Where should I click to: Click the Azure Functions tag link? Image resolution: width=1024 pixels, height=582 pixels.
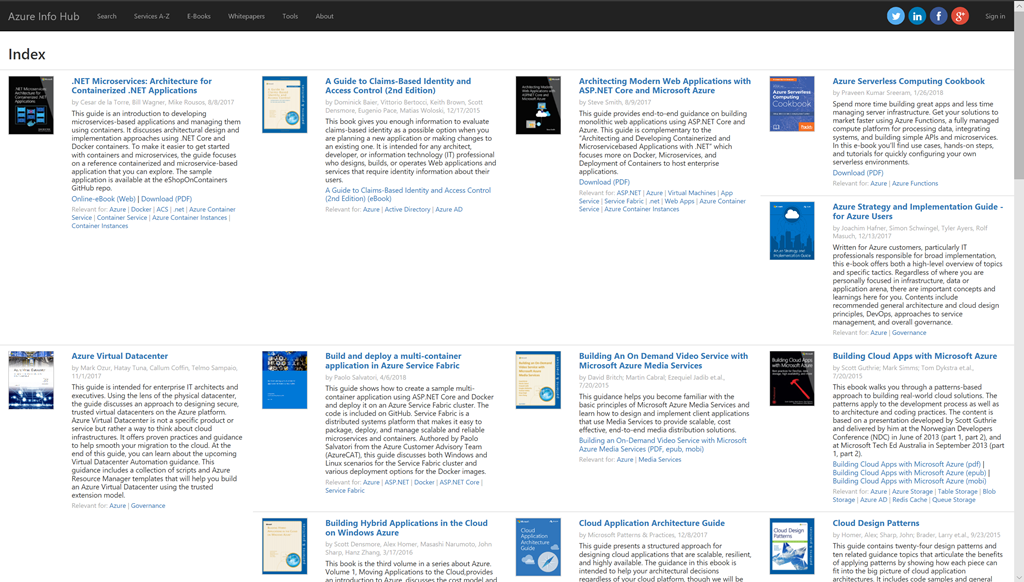coord(915,184)
